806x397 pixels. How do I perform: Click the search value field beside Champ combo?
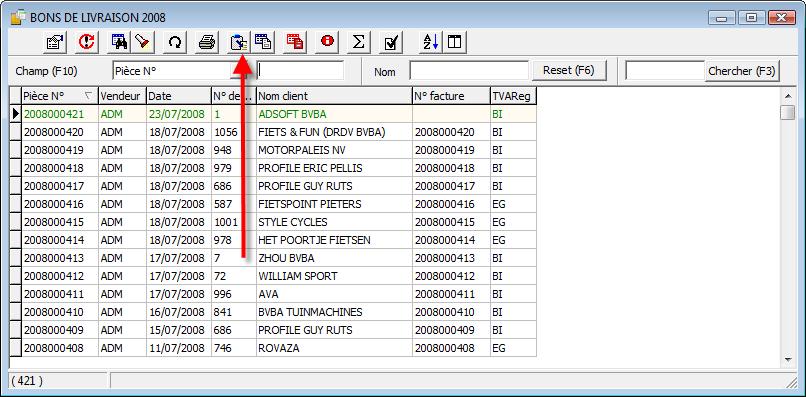300,71
